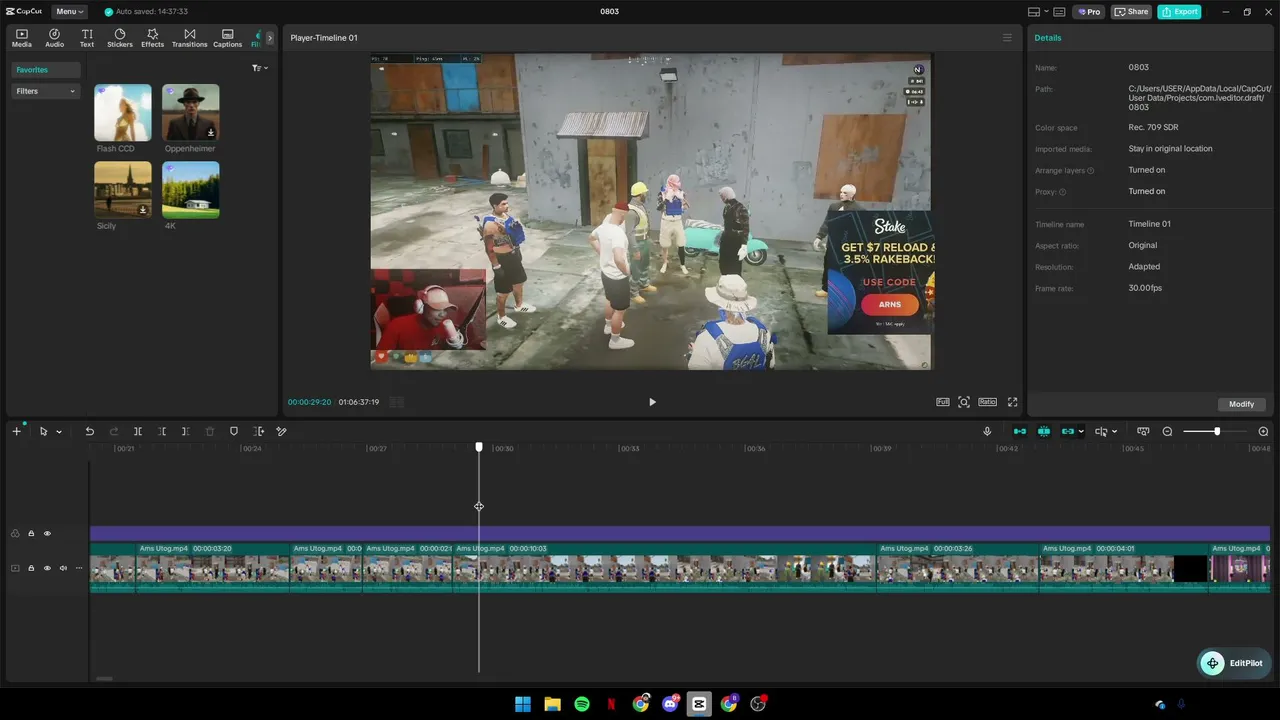Screen dimensions: 1280x720
Task: Choose the Select pointer tool
Action: point(43,432)
